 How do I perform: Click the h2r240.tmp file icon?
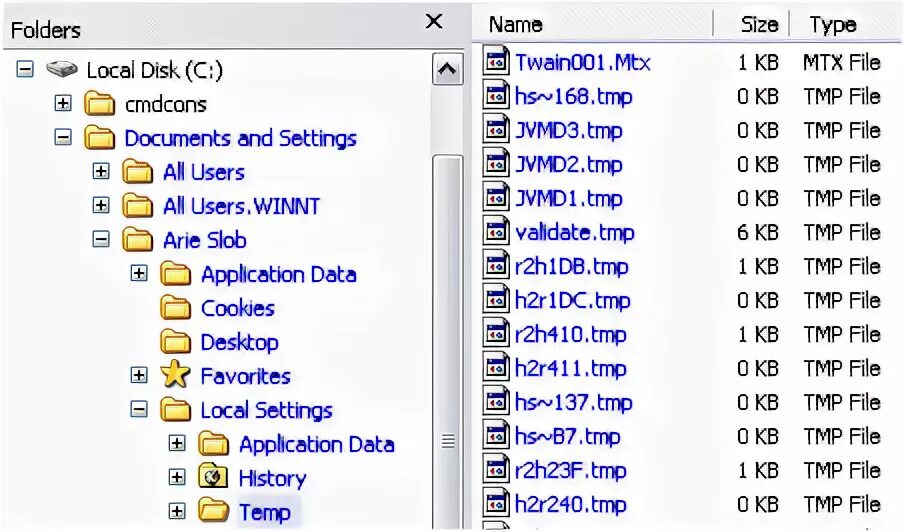pyautogui.click(x=496, y=504)
